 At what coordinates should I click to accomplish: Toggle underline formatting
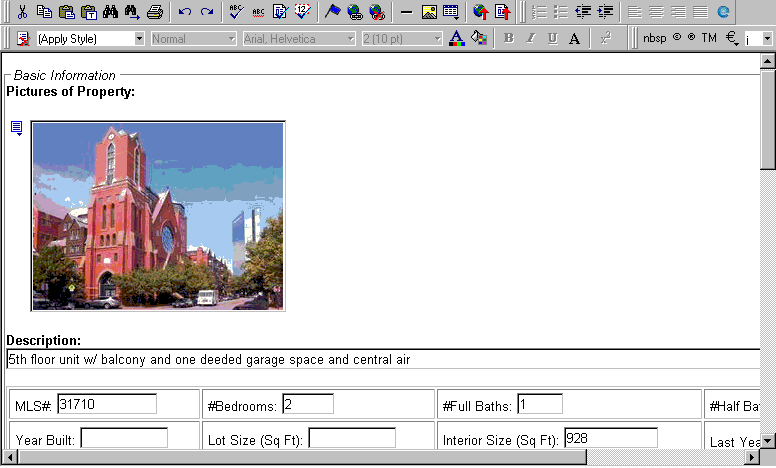(552, 38)
